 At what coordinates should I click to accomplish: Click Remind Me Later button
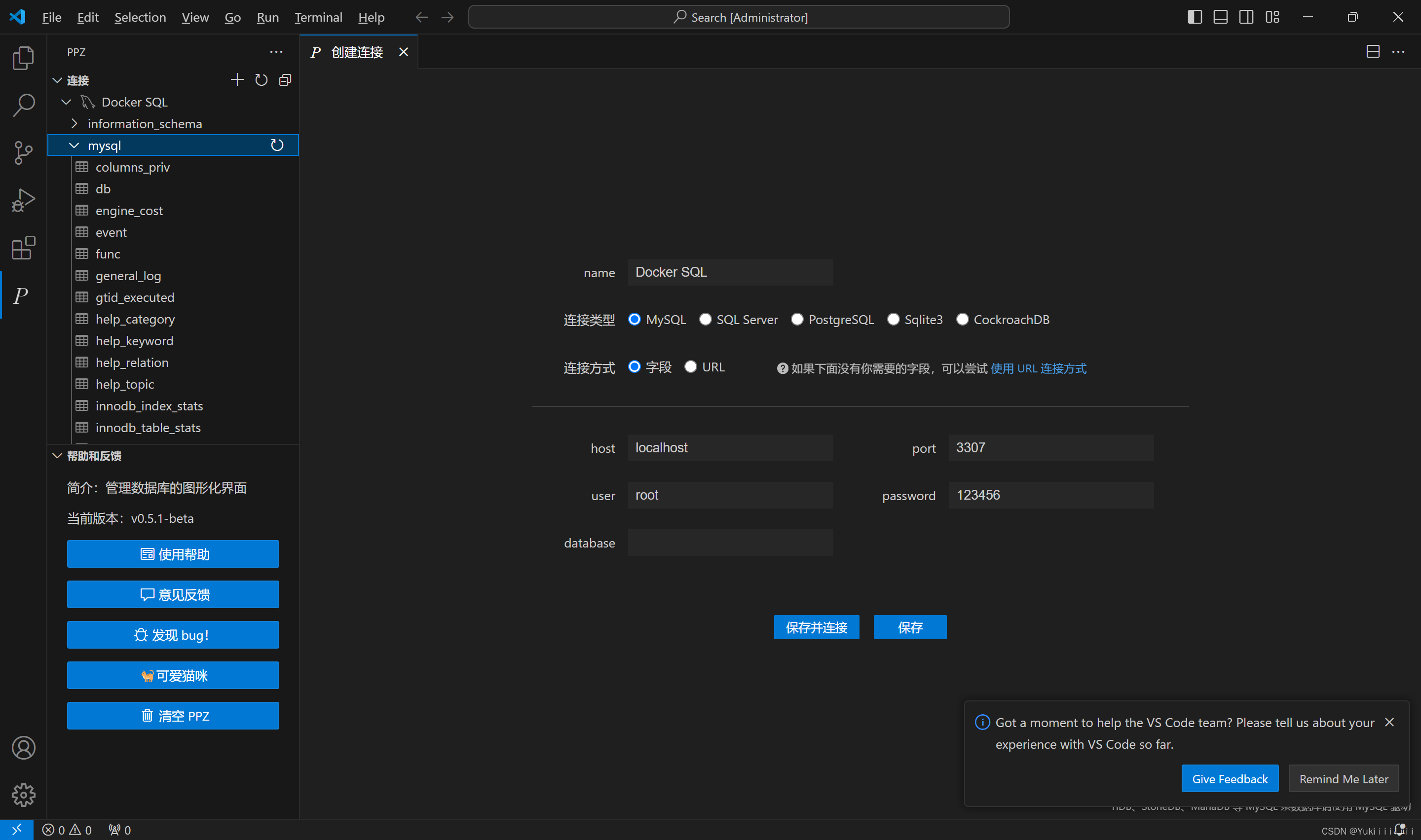pos(1344,779)
